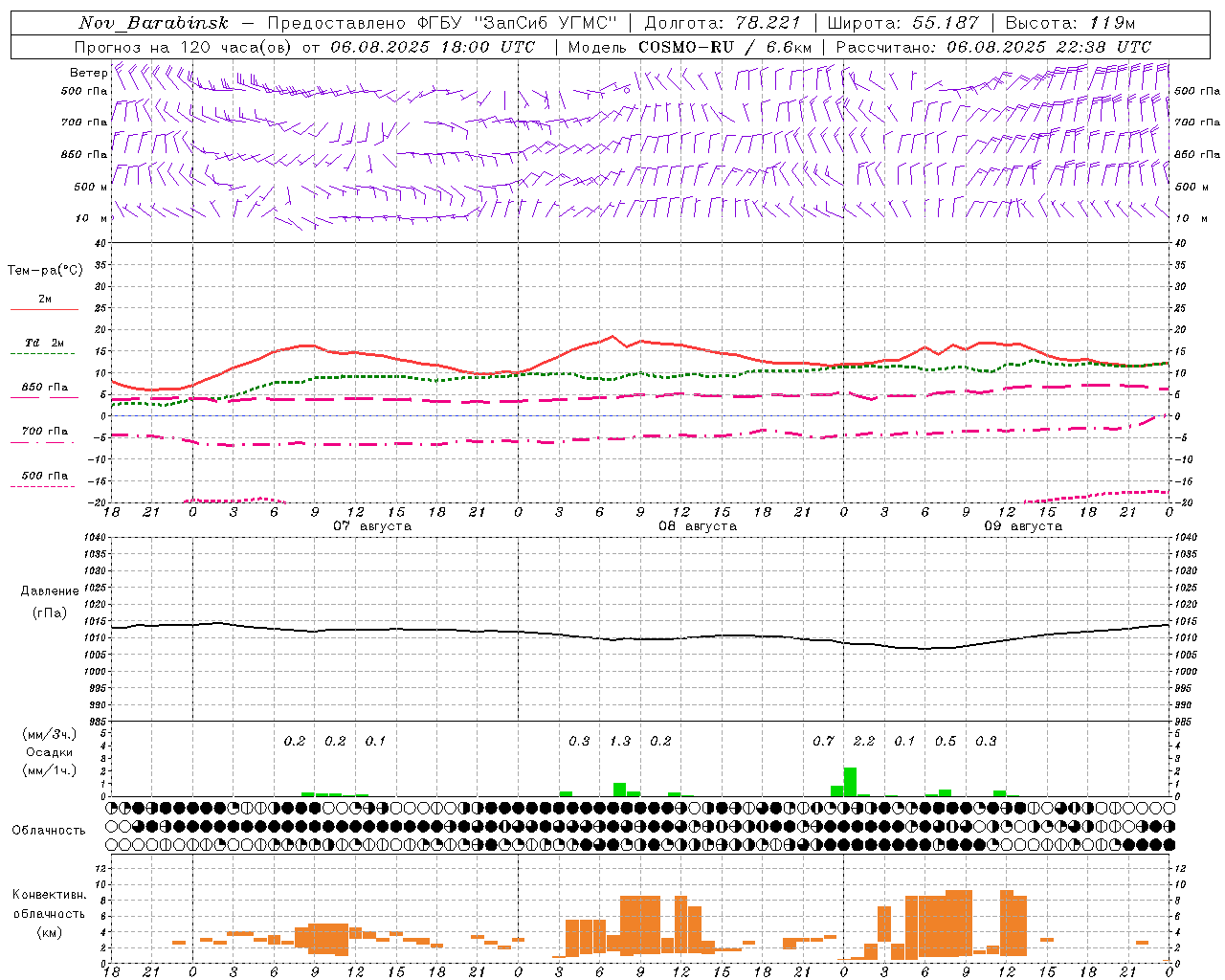The image size is (1225, 980).
Task: Click the Осадки label
Action: tap(50, 752)
